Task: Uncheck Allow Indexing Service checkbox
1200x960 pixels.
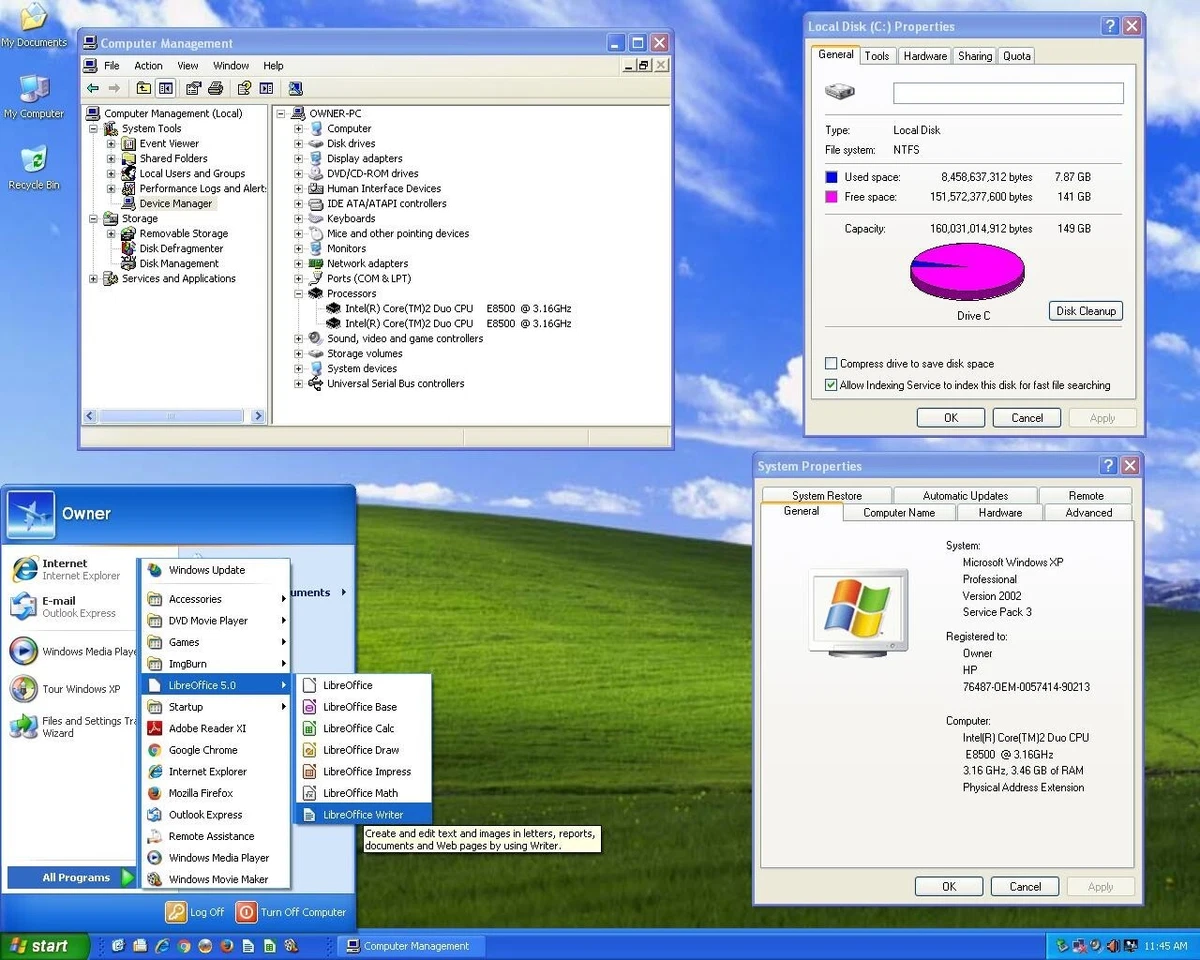Action: 832,385
